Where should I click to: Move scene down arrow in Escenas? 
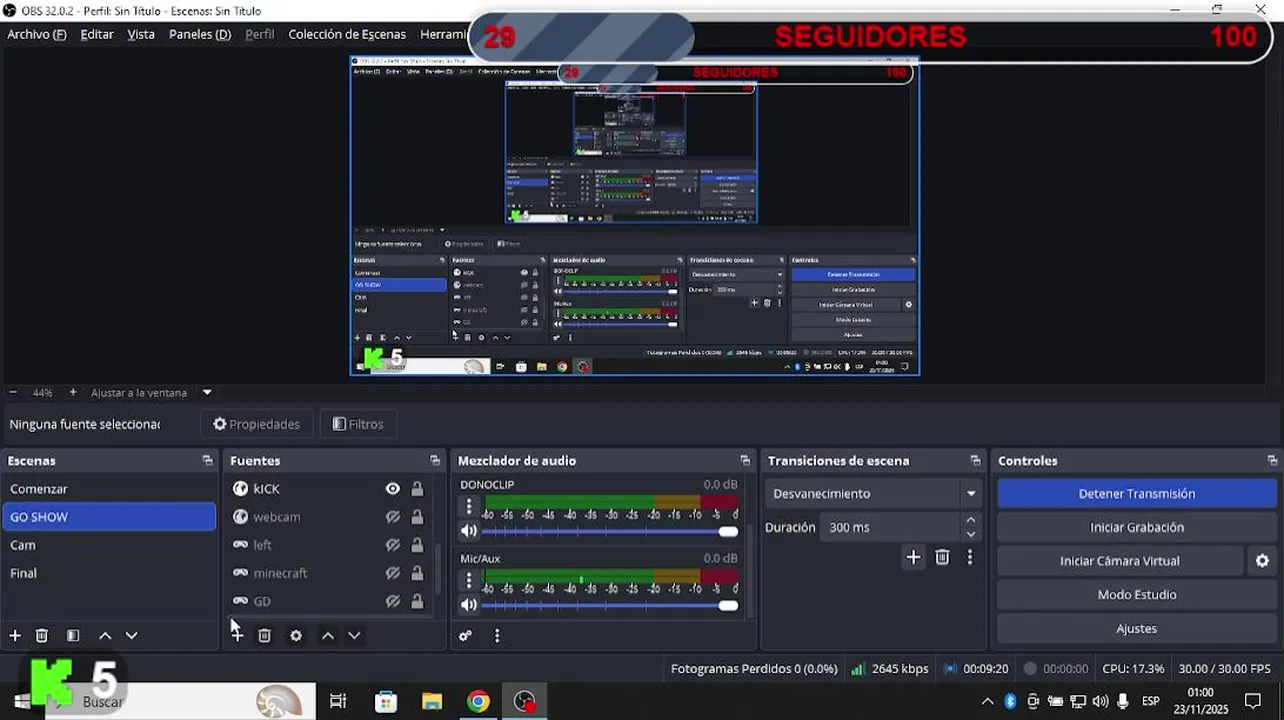(131, 636)
